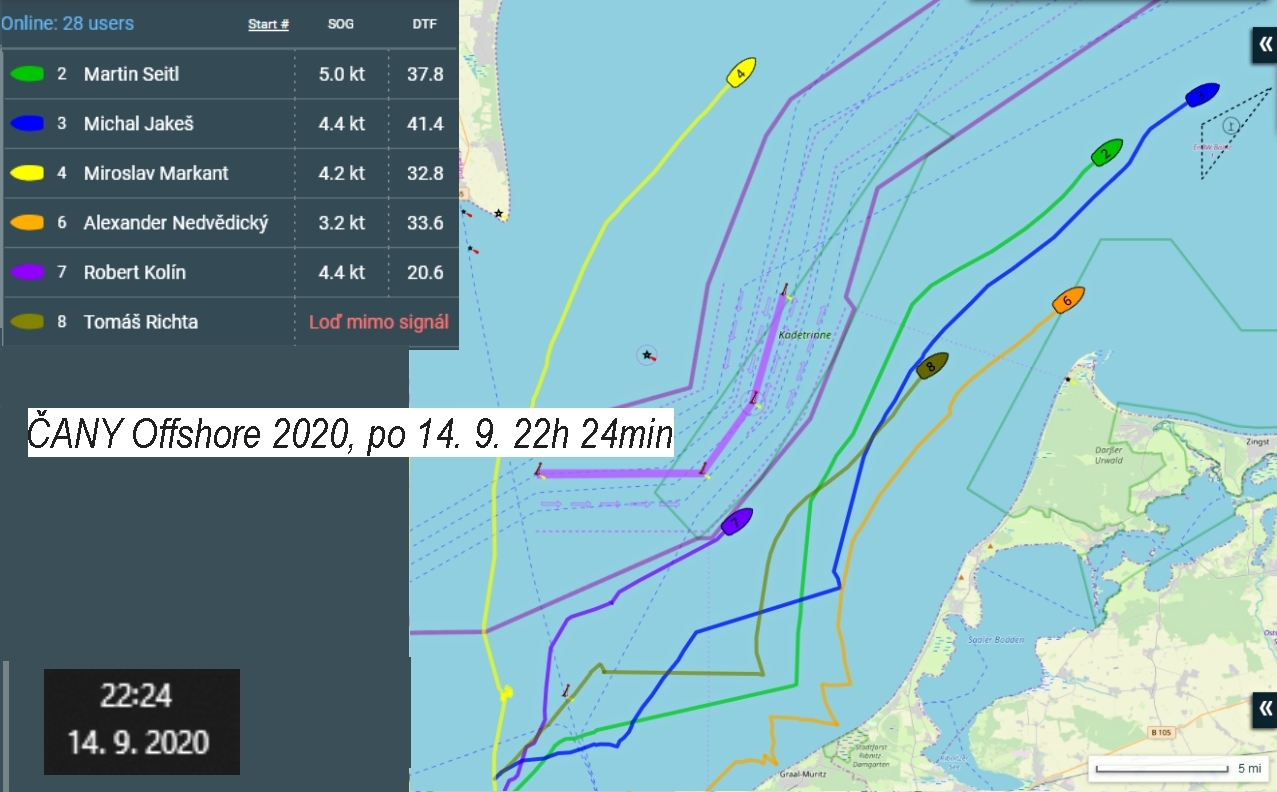This screenshot has height=792, width=1277.
Task: Sort list by Start # column
Action: click(268, 24)
